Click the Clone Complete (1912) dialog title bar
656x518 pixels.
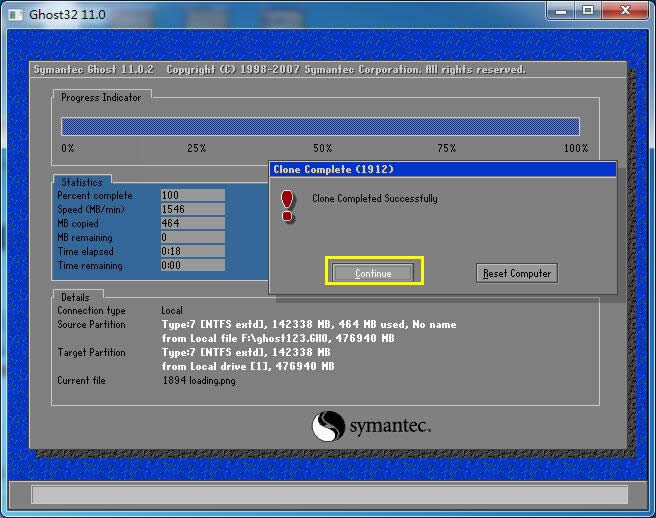click(x=442, y=169)
